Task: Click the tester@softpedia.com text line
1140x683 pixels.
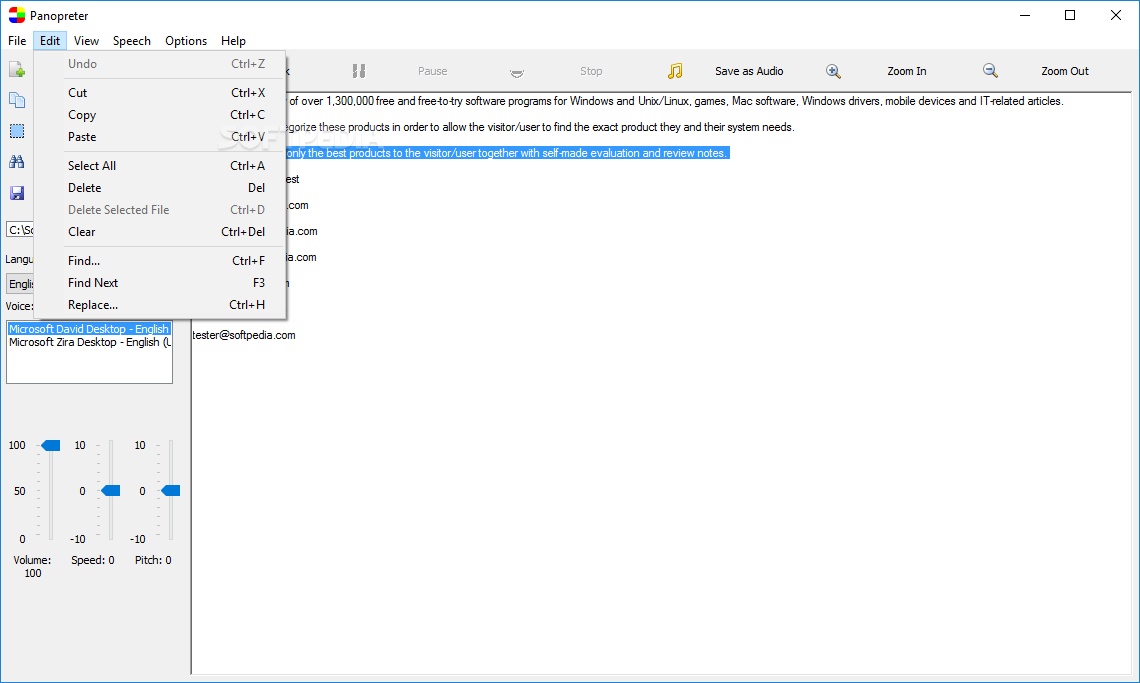Action: 244,335
